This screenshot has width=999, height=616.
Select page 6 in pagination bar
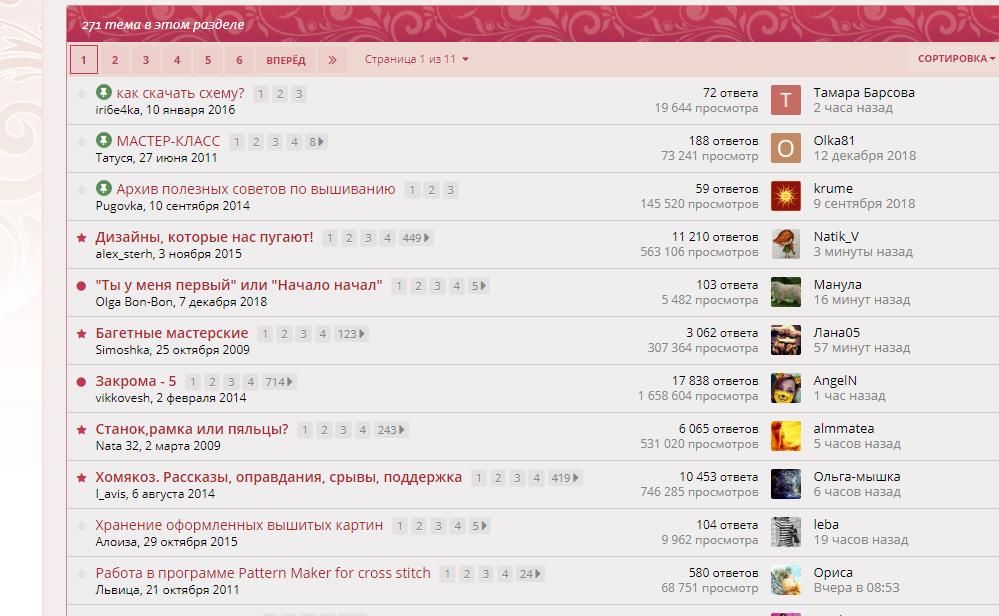point(239,60)
